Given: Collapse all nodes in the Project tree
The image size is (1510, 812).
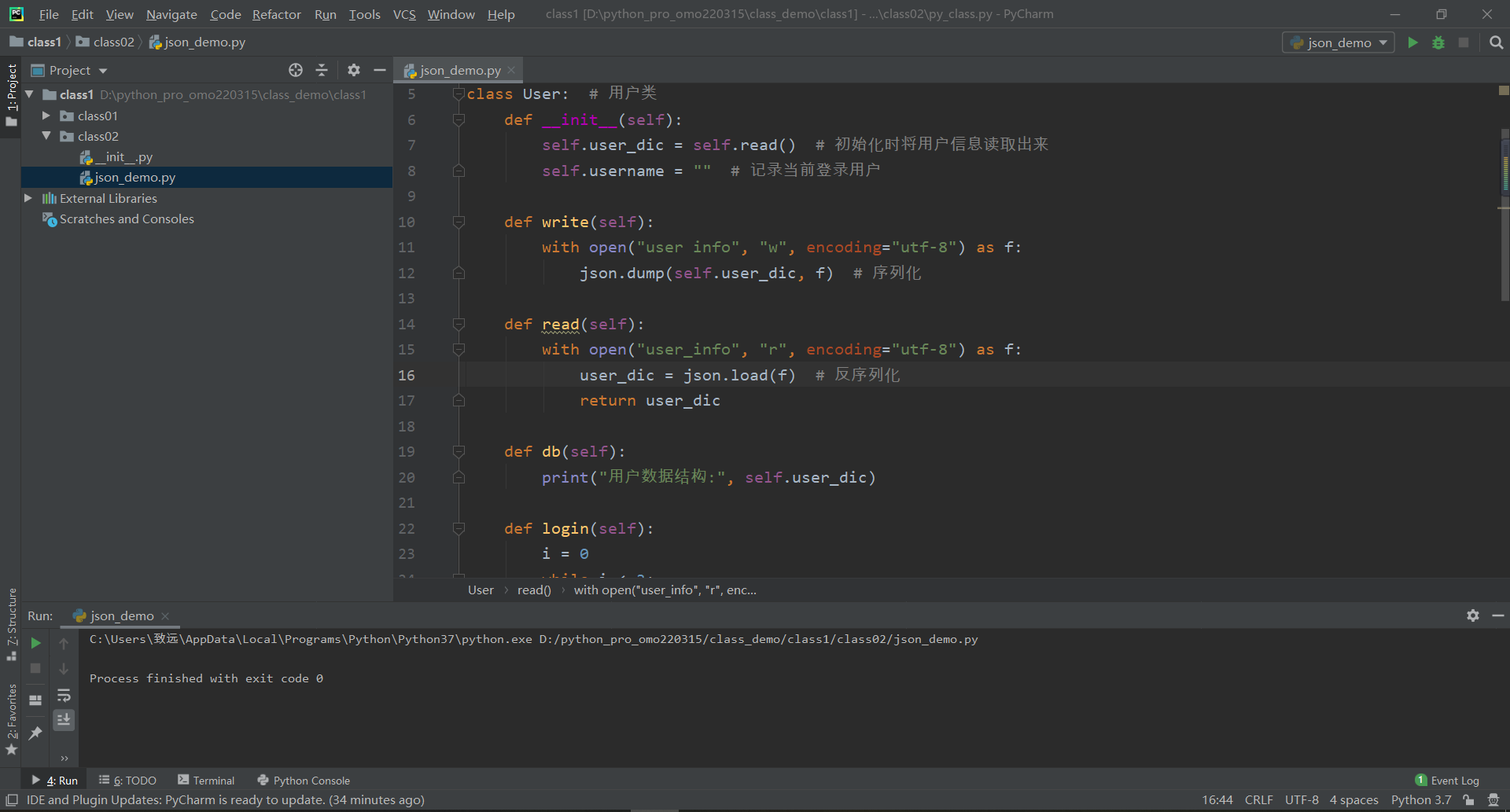Looking at the screenshot, I should [322, 70].
